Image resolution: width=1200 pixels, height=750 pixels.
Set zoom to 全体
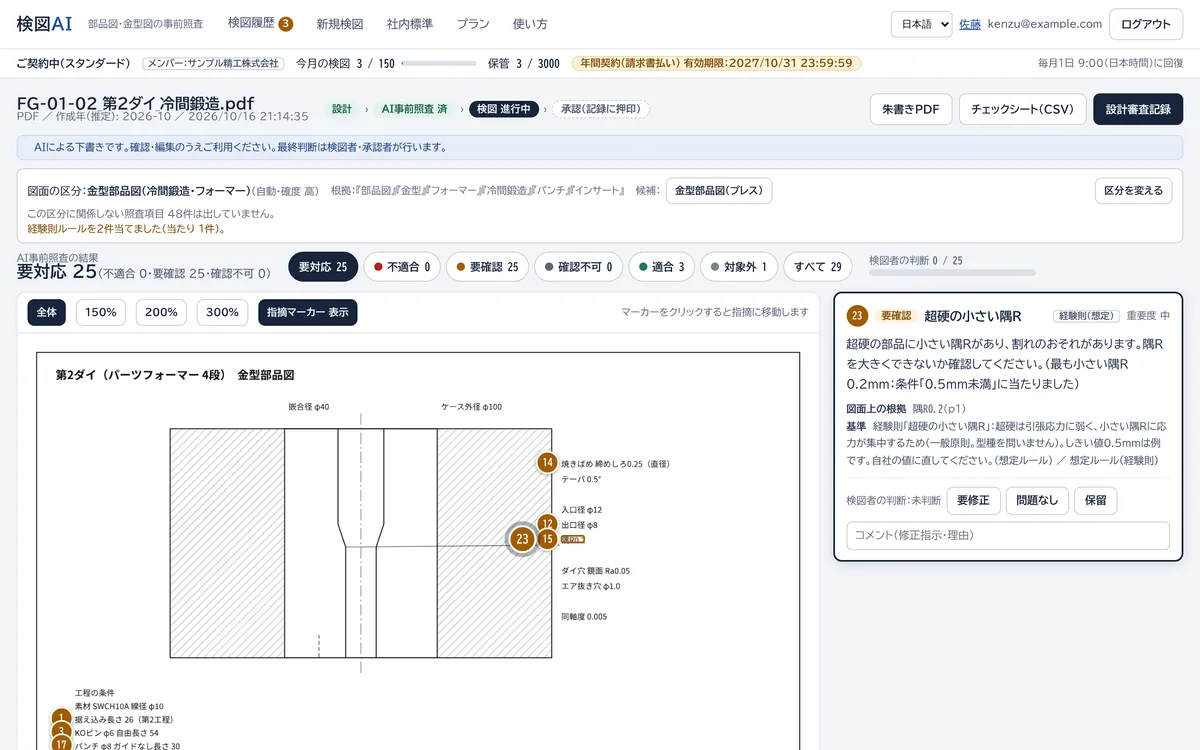[x=47, y=312]
